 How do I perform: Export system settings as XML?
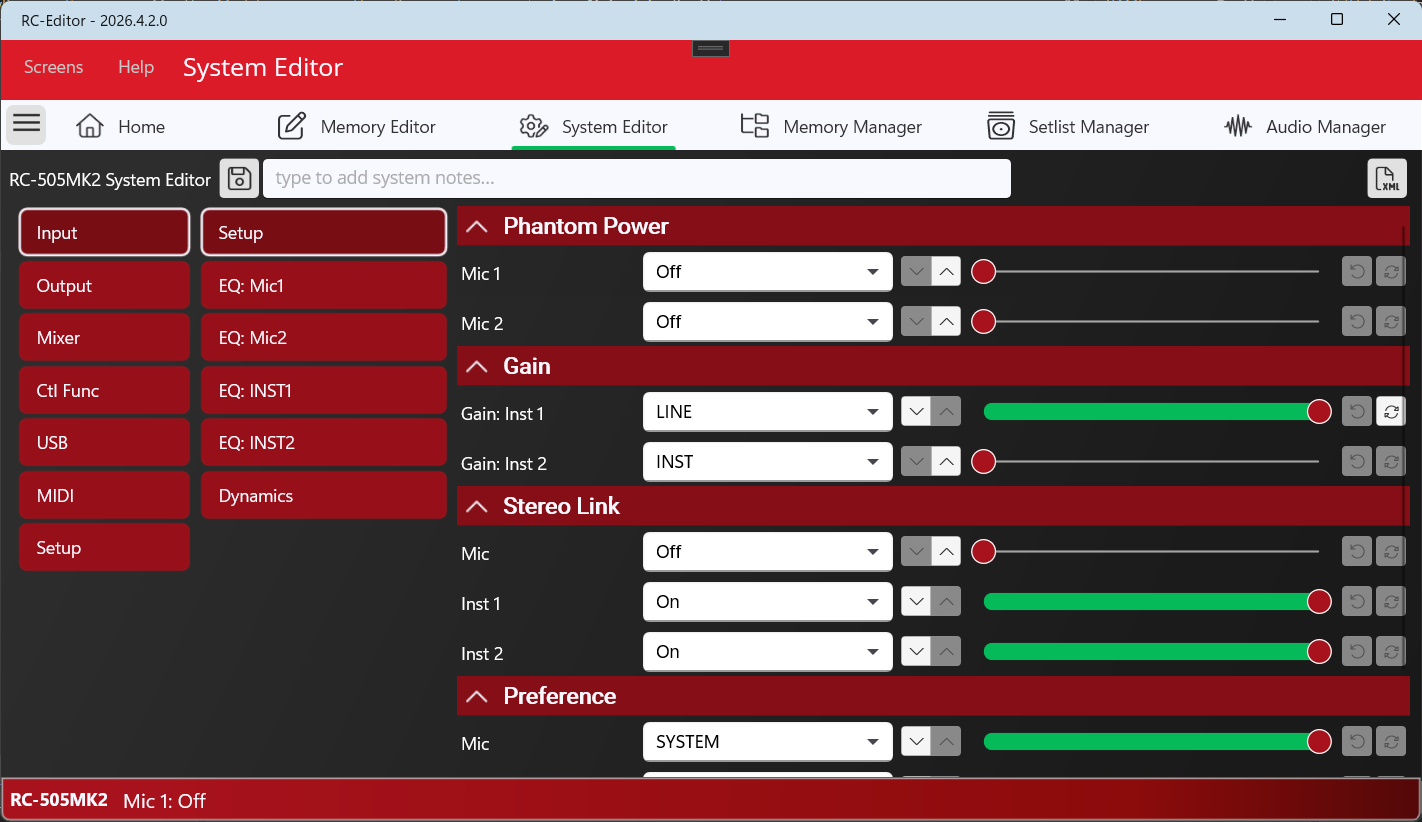click(1387, 179)
